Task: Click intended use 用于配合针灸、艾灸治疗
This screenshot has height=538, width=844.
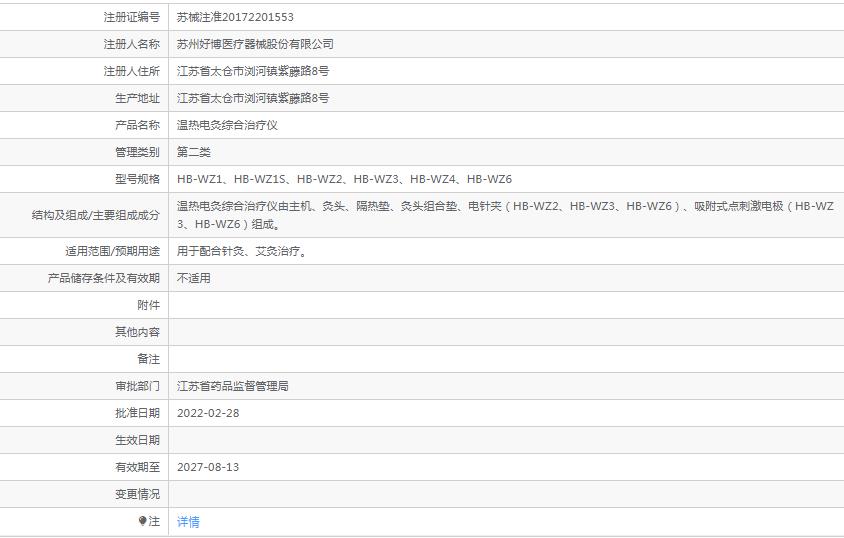Action: pyautogui.click(x=243, y=251)
